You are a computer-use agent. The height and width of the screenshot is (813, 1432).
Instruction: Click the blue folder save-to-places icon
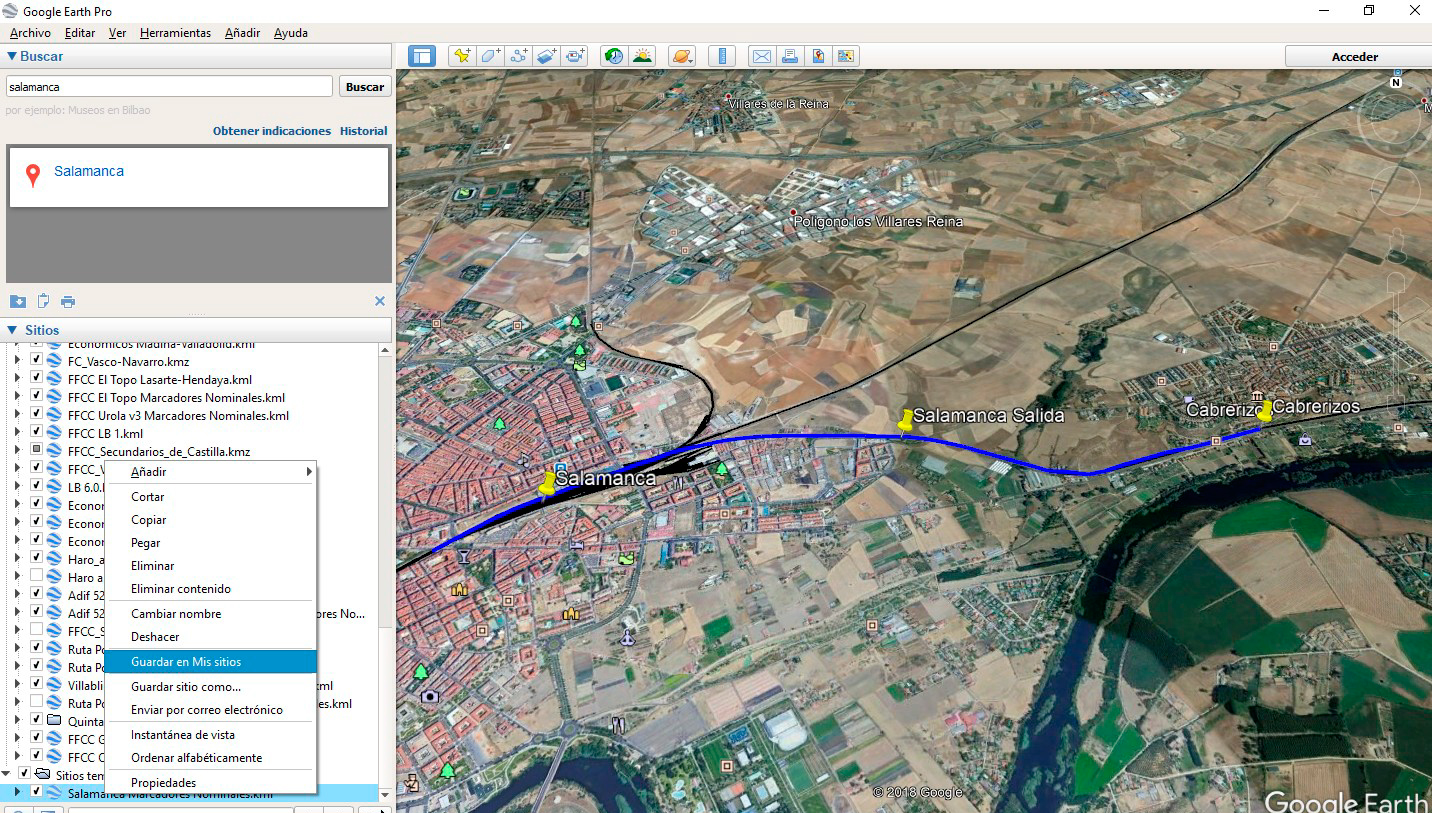coord(17,301)
